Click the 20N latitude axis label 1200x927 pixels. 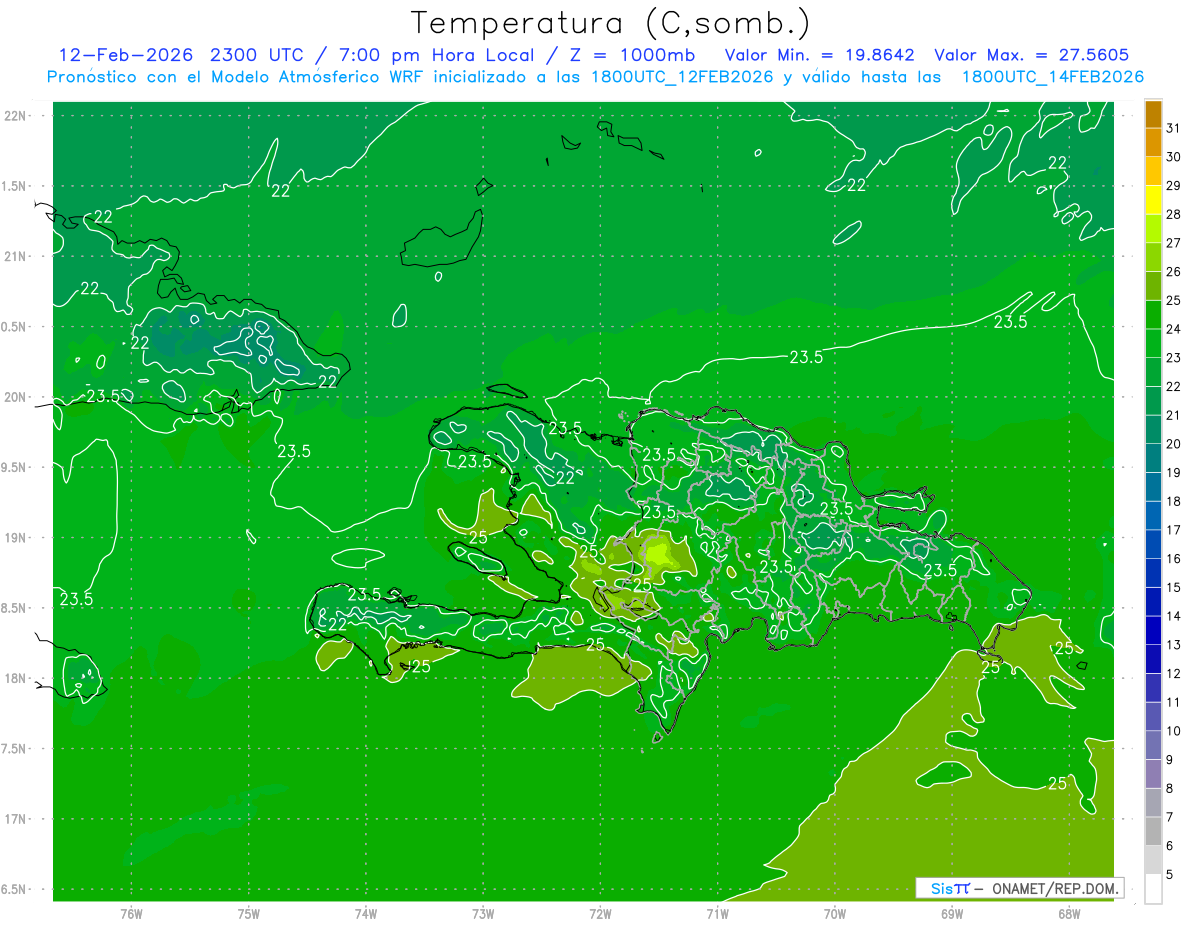click(x=16, y=397)
